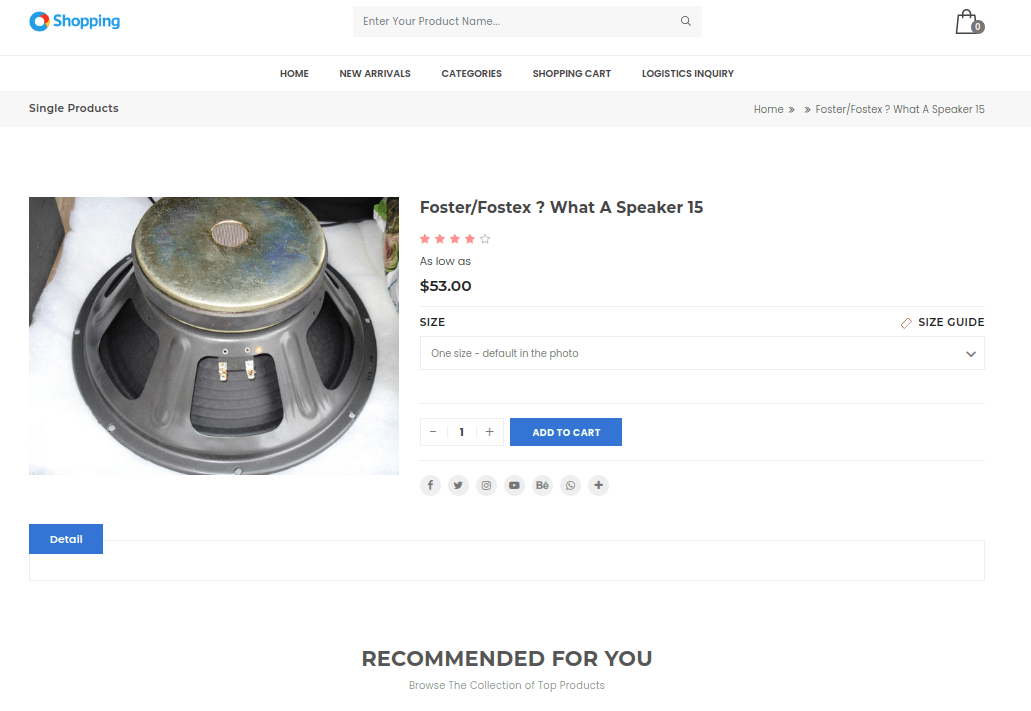Screen dimensions: 1031x711
Task: Open the shopping bag cart icon
Action: coord(969,22)
